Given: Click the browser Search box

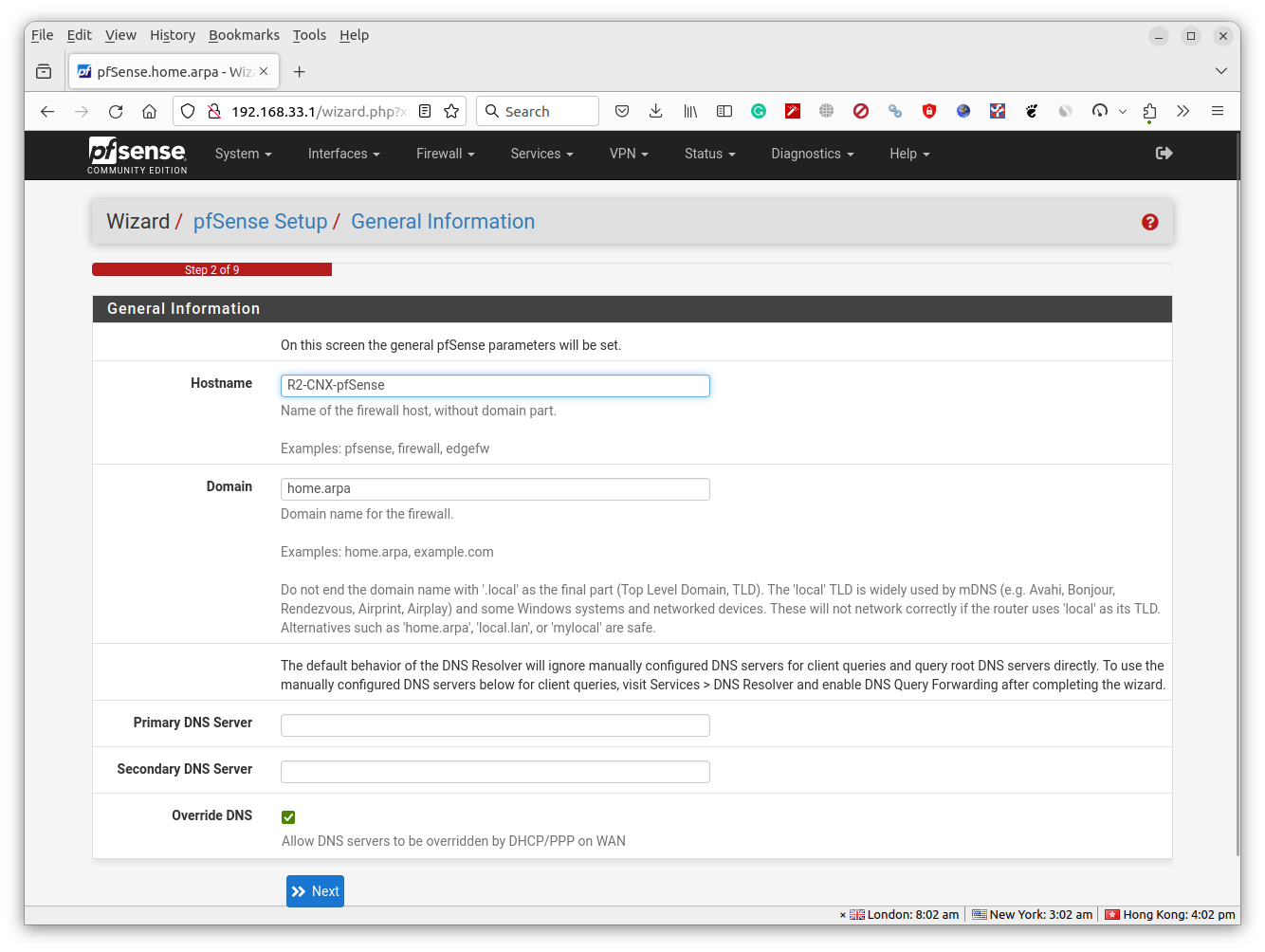Looking at the screenshot, I should pos(538,111).
